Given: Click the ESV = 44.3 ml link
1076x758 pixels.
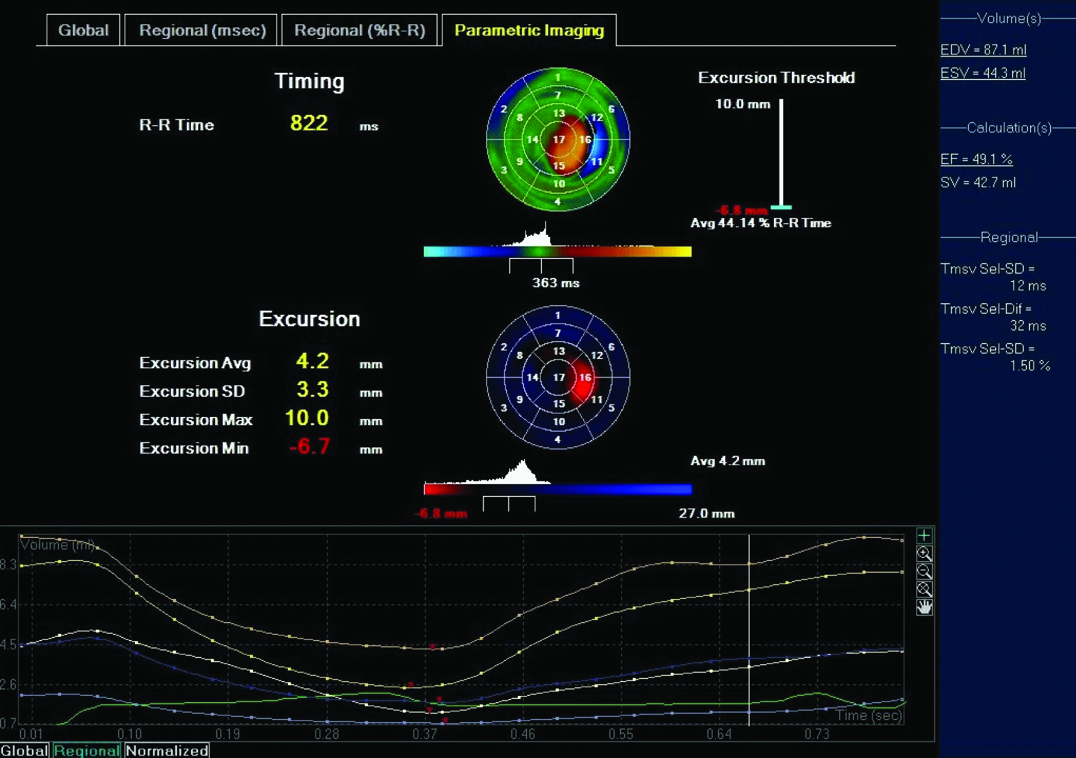Looking at the screenshot, I should coord(983,73).
